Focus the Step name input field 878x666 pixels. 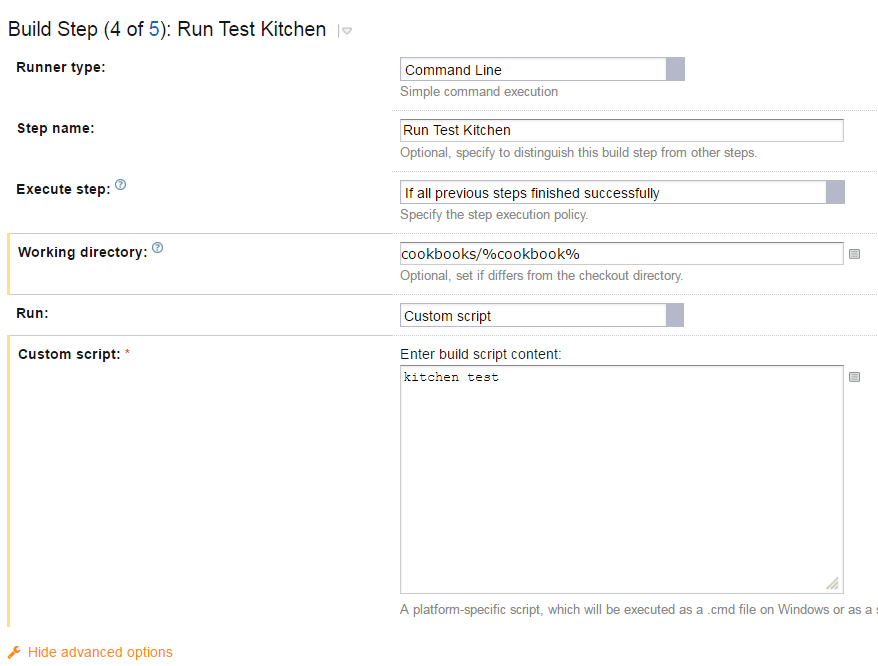pyautogui.click(x=622, y=131)
